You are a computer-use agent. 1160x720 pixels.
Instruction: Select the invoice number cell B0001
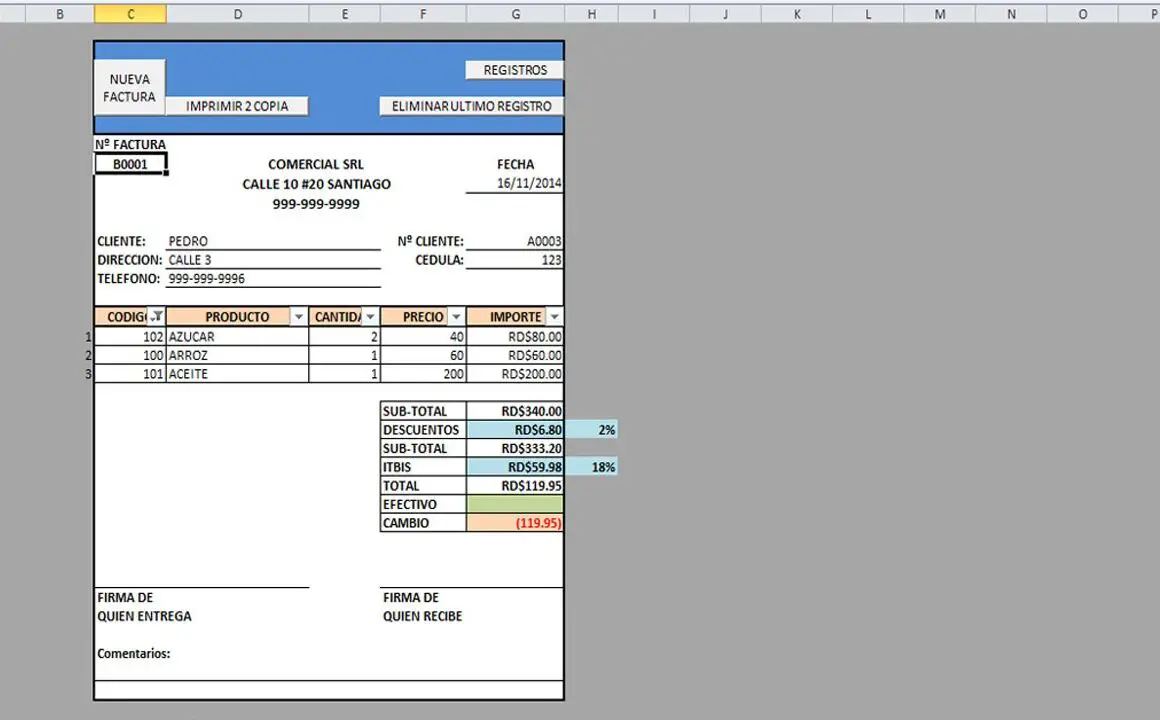[130, 164]
